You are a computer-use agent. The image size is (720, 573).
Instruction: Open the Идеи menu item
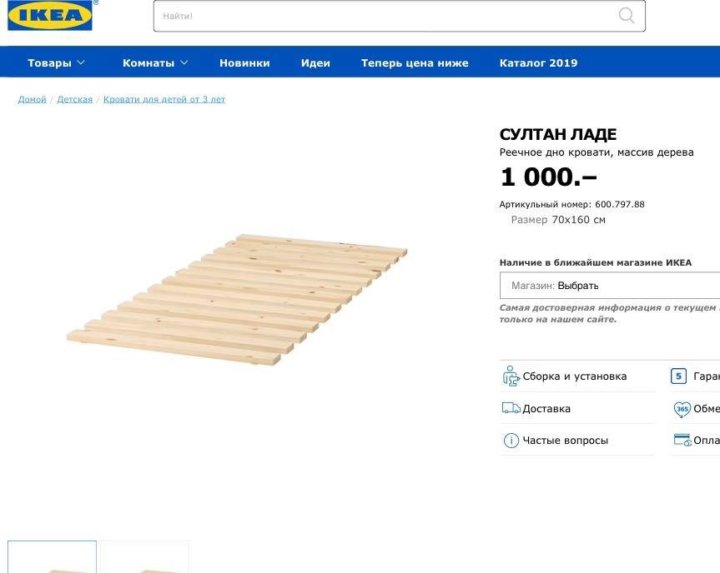pyautogui.click(x=315, y=63)
